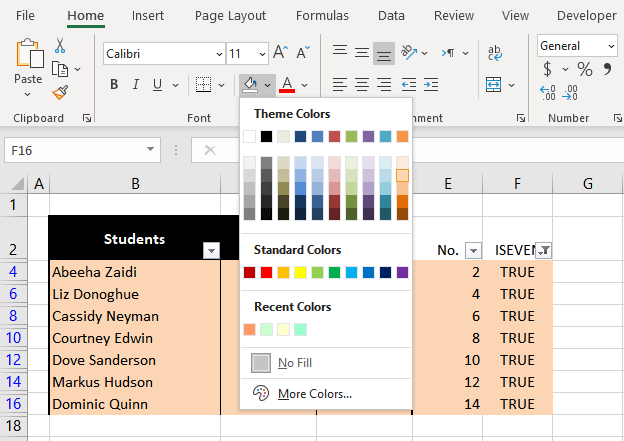Toggle Bold formatting
624x441 pixels.
coord(114,84)
